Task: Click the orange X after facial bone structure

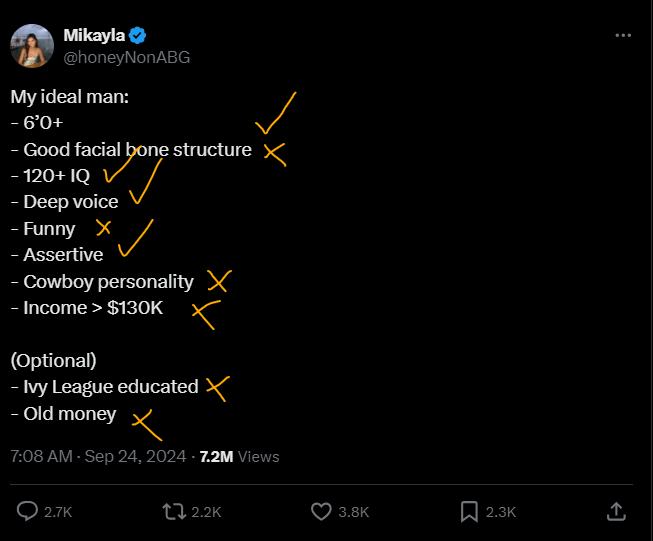Action: pyautogui.click(x=275, y=153)
